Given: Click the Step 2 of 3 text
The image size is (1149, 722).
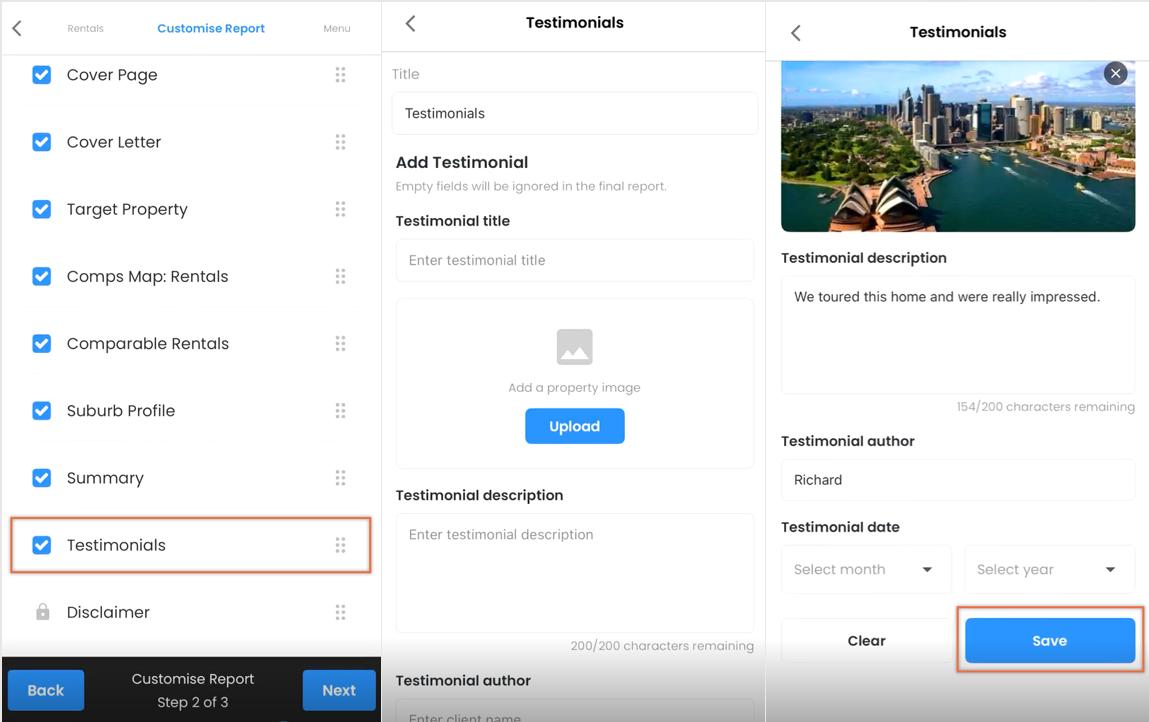Looking at the screenshot, I should (x=193, y=702).
